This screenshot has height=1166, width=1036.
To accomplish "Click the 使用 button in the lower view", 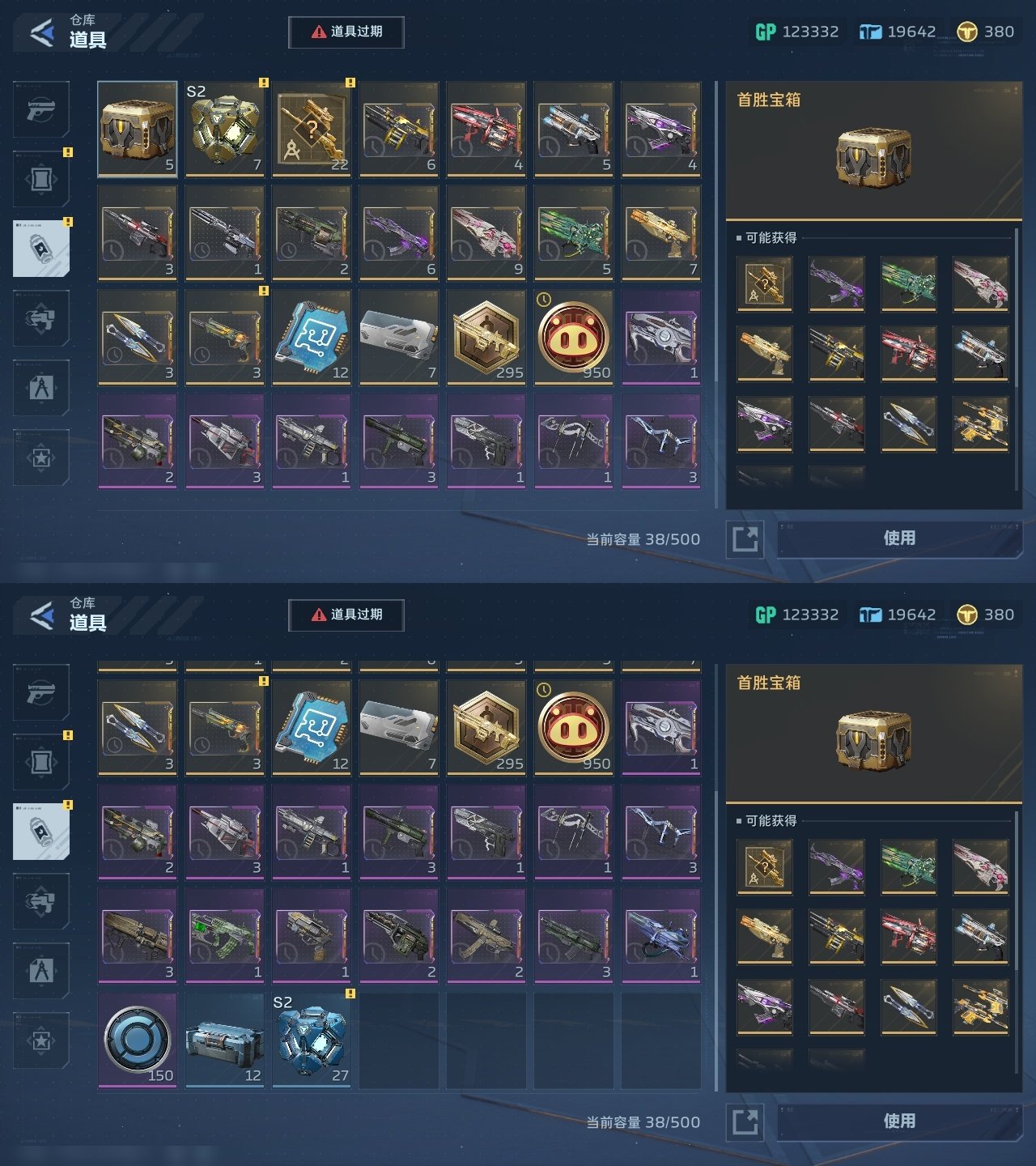I will tap(899, 1121).
